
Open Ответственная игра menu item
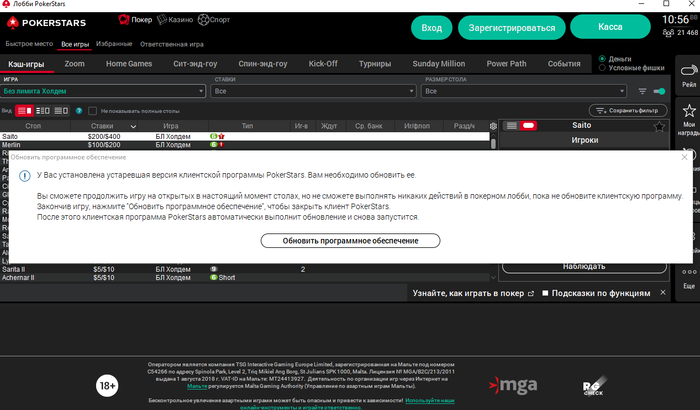(172, 44)
